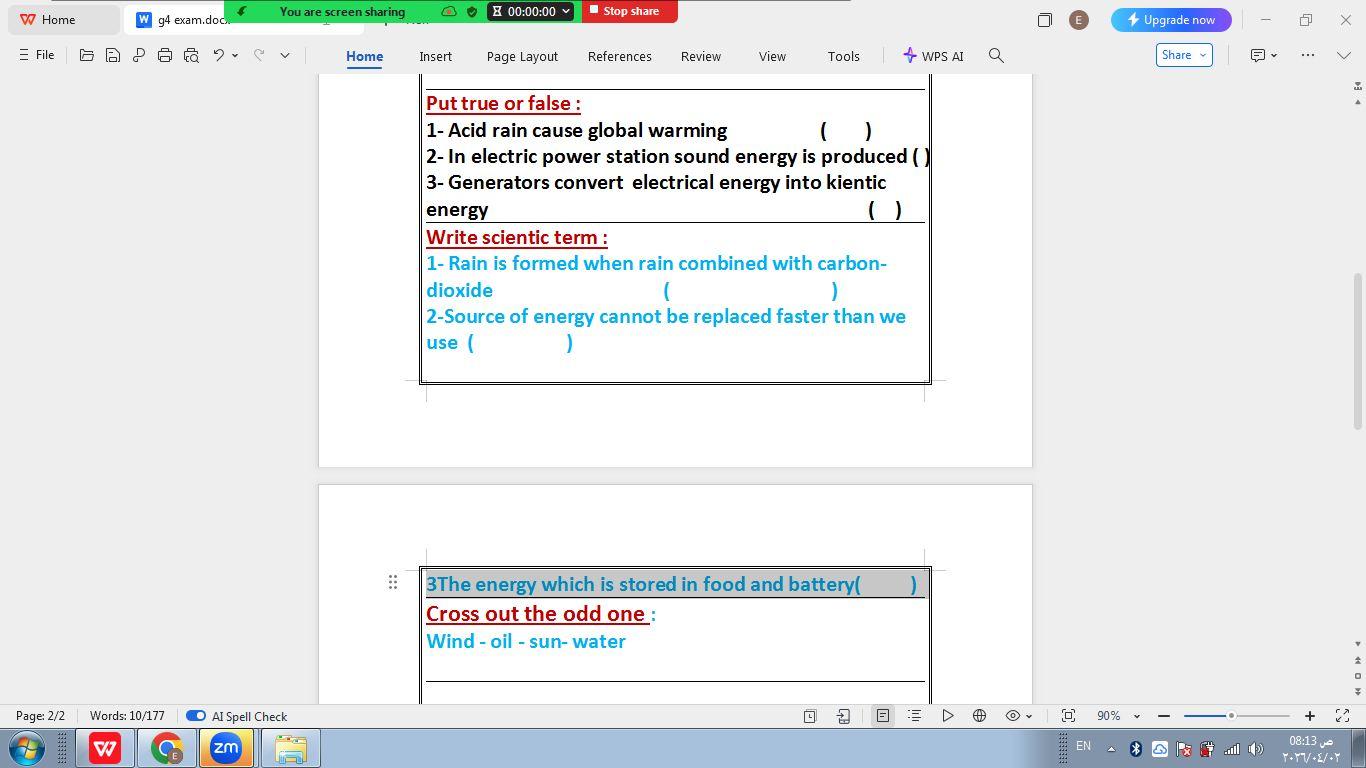Click the eye protection mode icon
The width and height of the screenshot is (1366, 768).
pos(1013,716)
